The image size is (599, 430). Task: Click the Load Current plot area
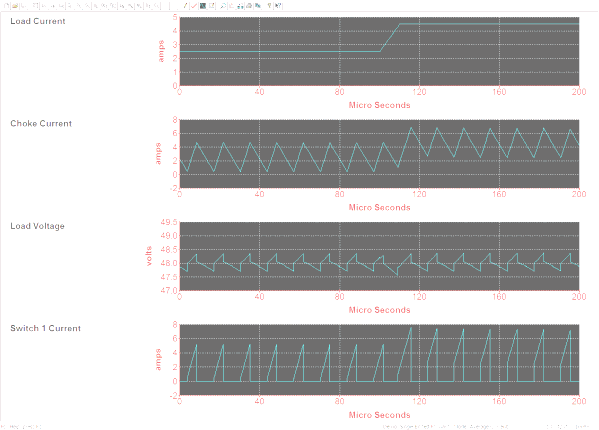pos(379,51)
